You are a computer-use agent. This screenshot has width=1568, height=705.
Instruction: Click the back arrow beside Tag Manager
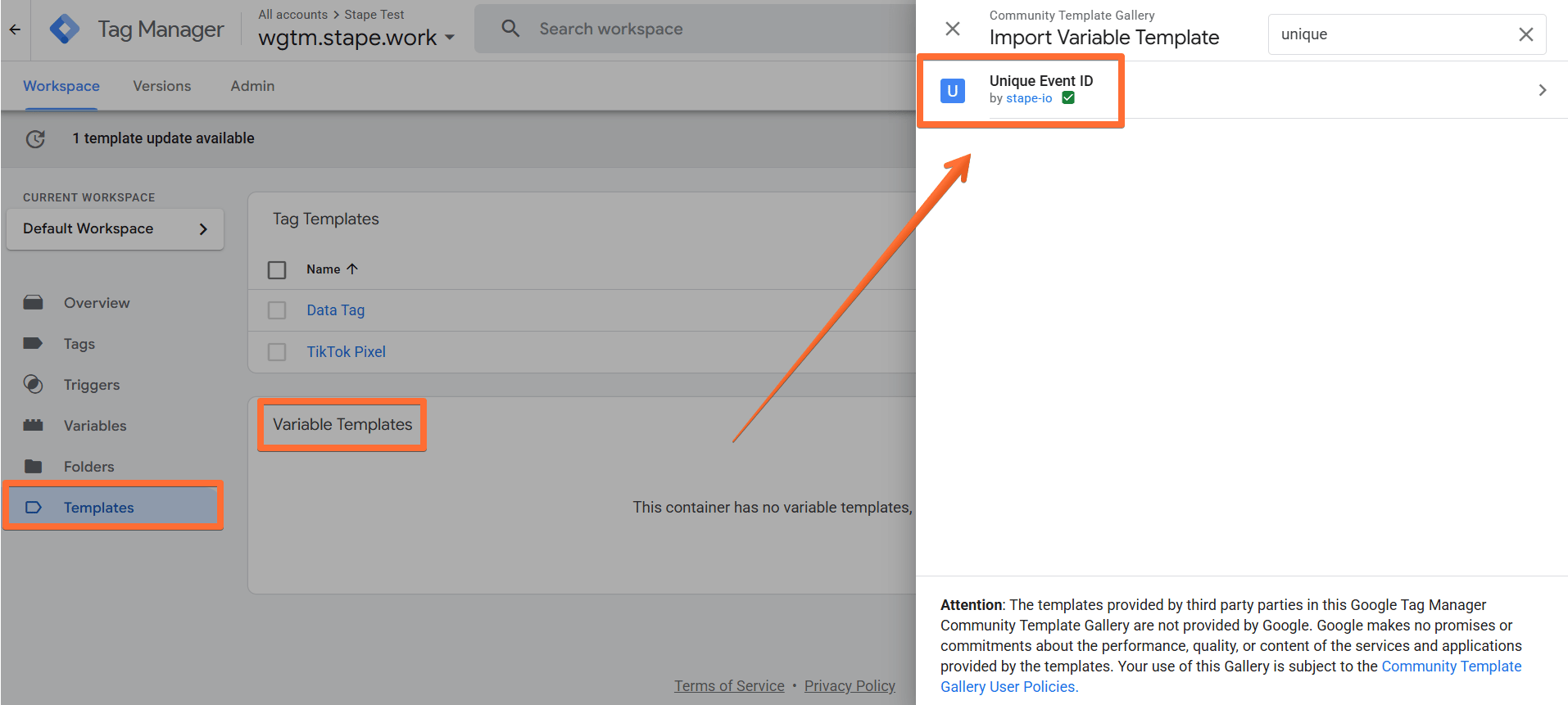(15, 29)
